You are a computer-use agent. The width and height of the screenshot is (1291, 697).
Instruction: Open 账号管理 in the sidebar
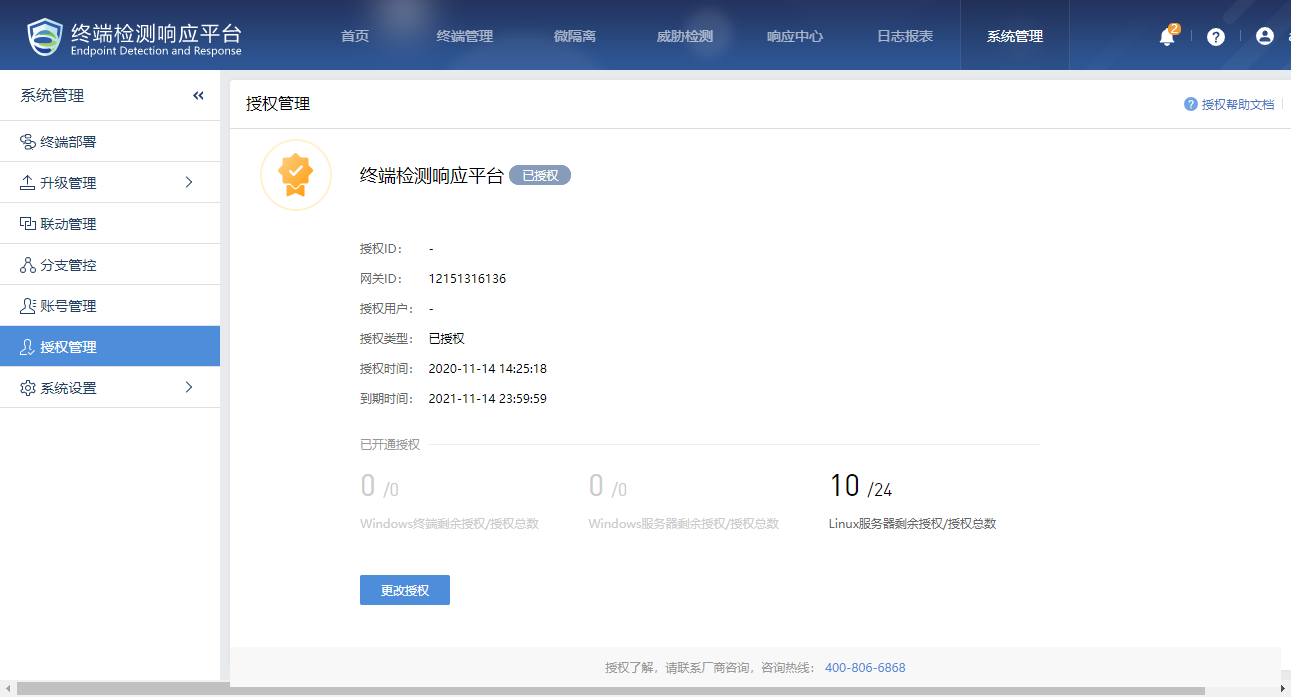pos(68,306)
